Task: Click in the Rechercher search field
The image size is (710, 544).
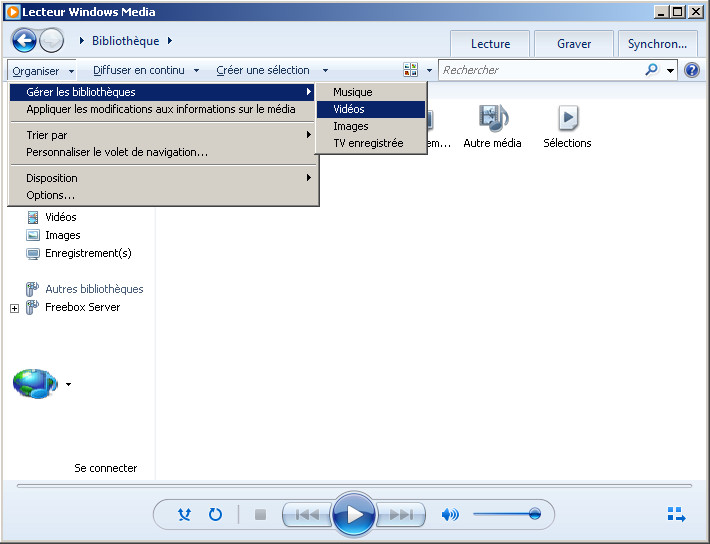Action: [540, 70]
